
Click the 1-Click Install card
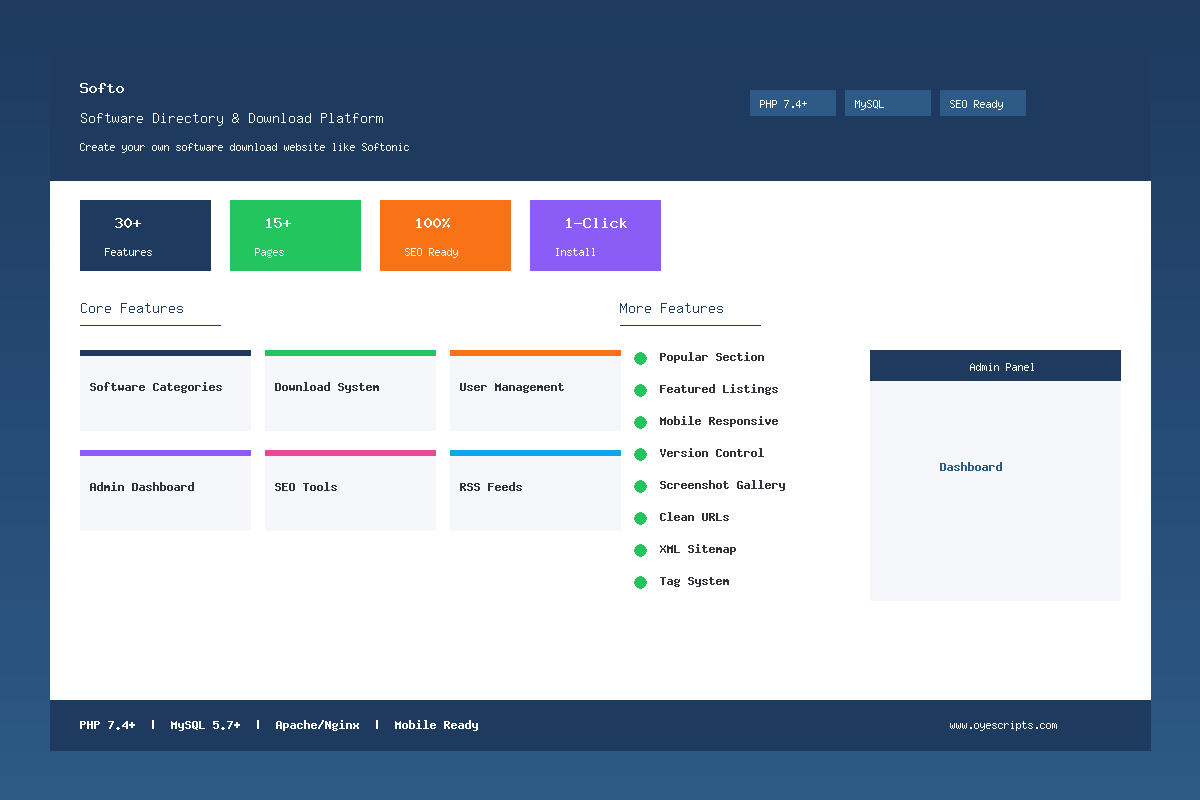pos(595,235)
